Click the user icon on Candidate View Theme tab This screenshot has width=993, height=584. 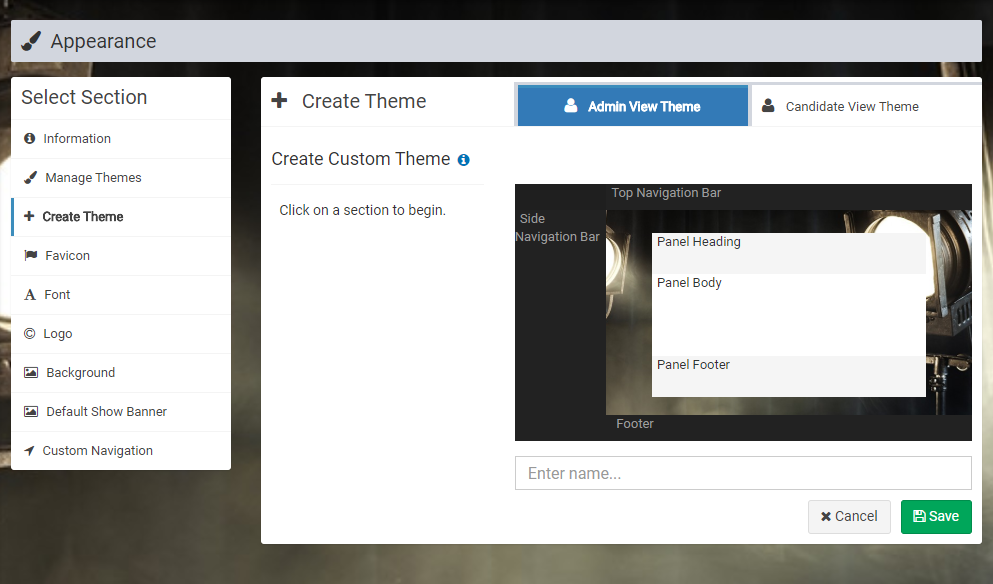pyautogui.click(x=768, y=106)
